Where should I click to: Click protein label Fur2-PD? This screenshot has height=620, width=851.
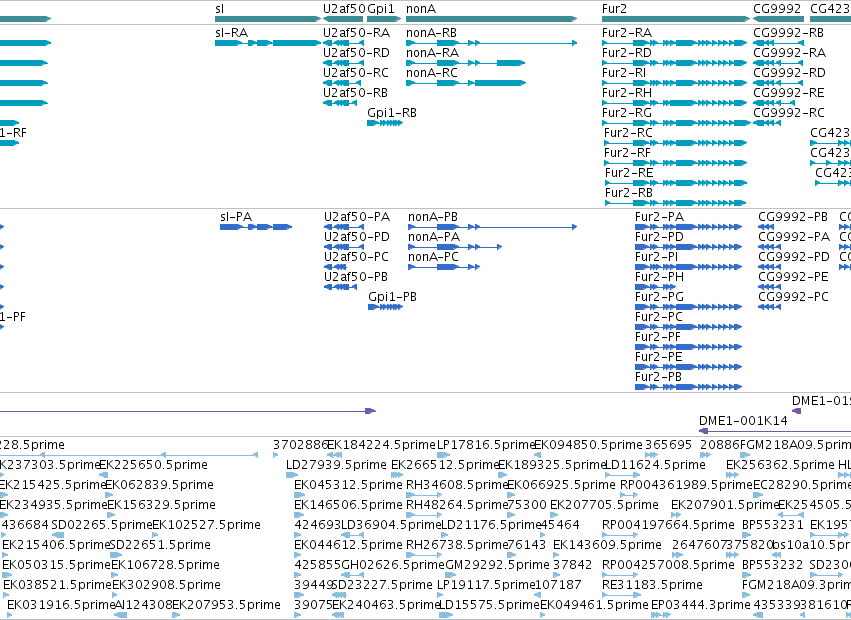pyautogui.click(x=659, y=237)
